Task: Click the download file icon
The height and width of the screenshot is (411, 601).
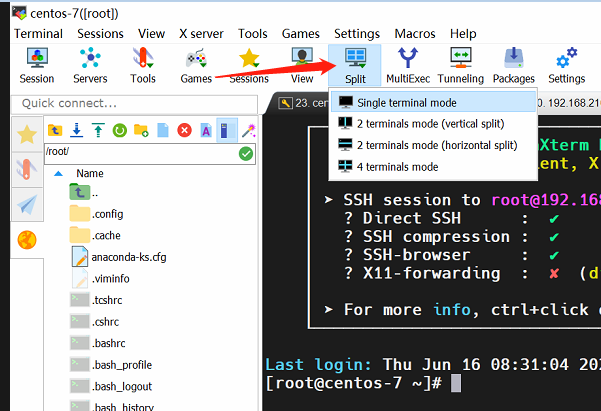Action: [x=77, y=130]
